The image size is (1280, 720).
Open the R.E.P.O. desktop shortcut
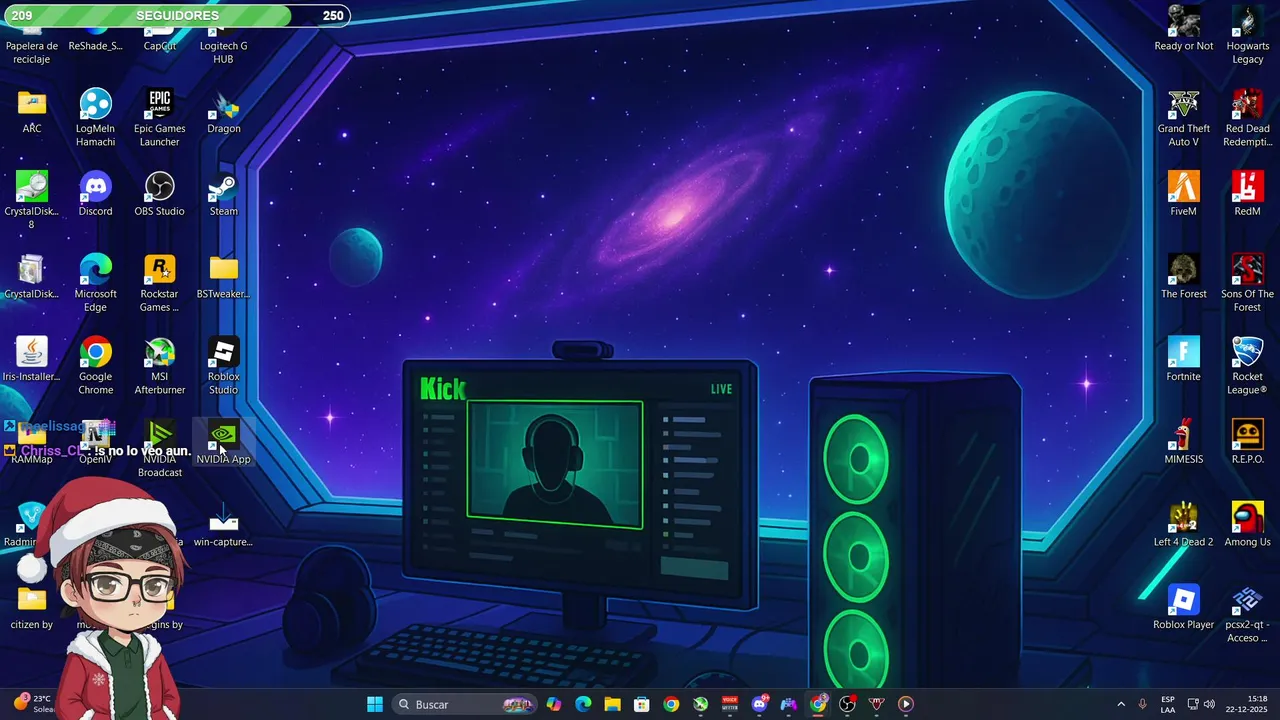(x=1248, y=443)
